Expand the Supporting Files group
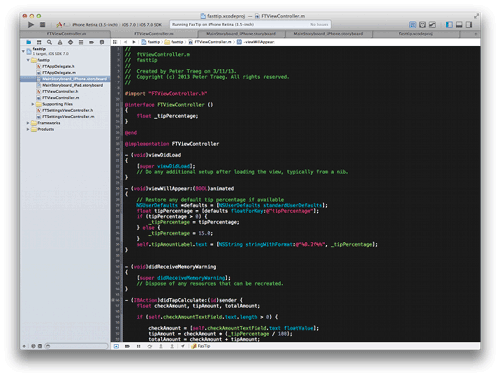Screen dimensions: 500x377 pyautogui.click(x=33, y=104)
